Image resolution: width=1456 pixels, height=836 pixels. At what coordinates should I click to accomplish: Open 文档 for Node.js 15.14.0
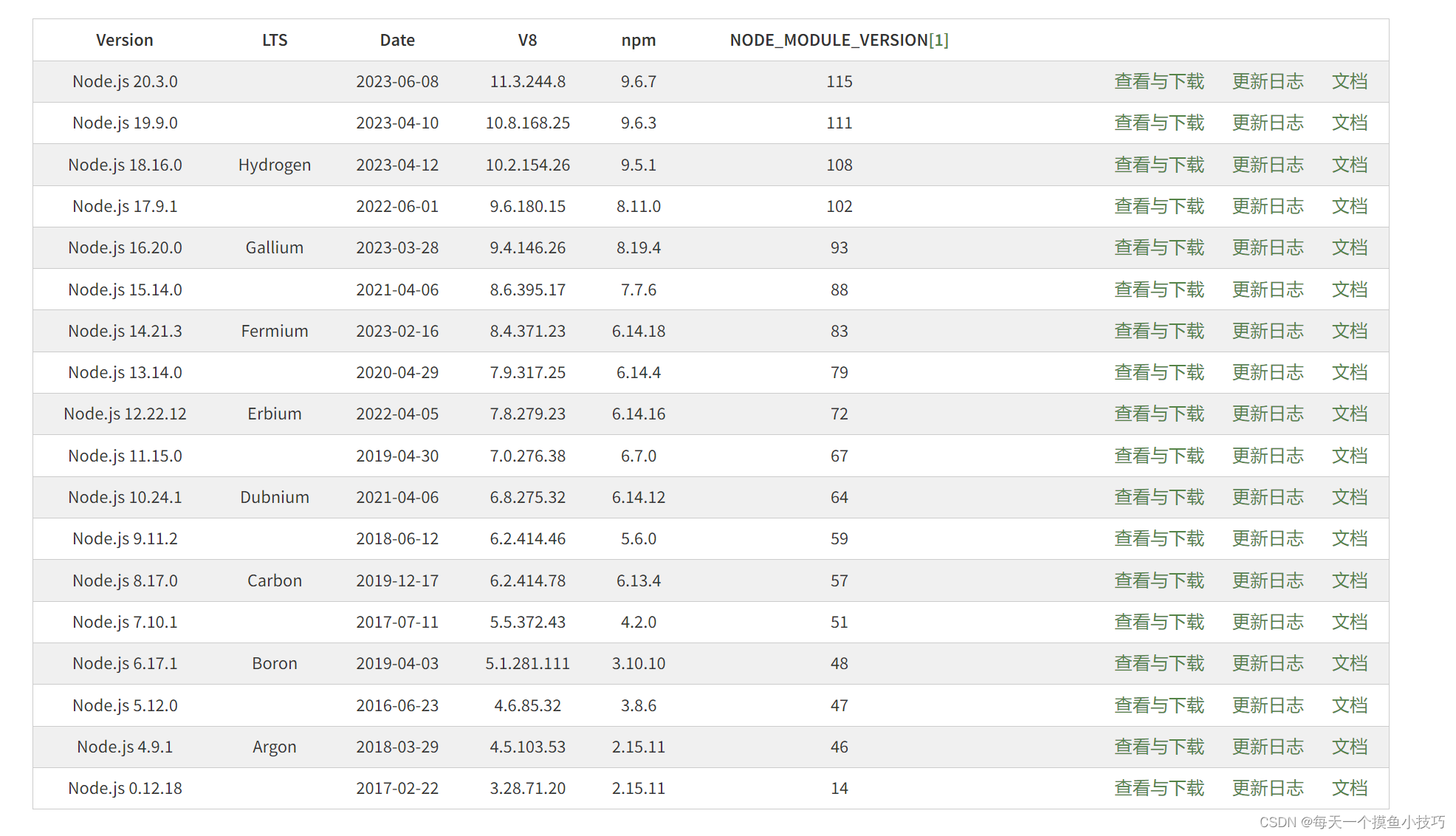[x=1350, y=289]
